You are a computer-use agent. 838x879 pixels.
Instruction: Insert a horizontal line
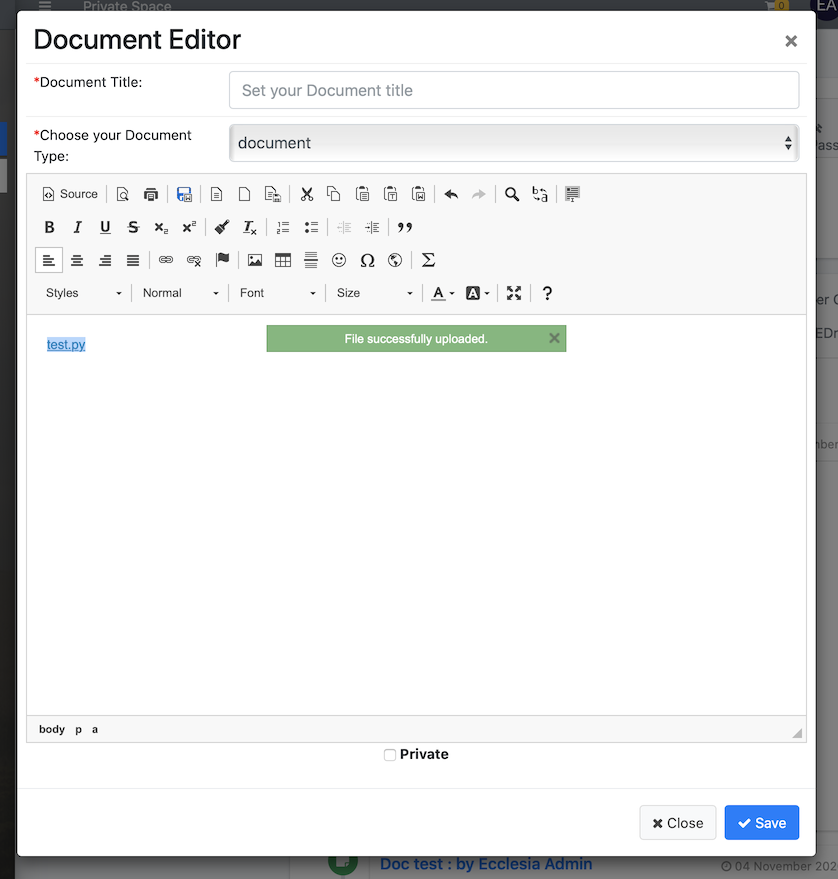(x=311, y=260)
